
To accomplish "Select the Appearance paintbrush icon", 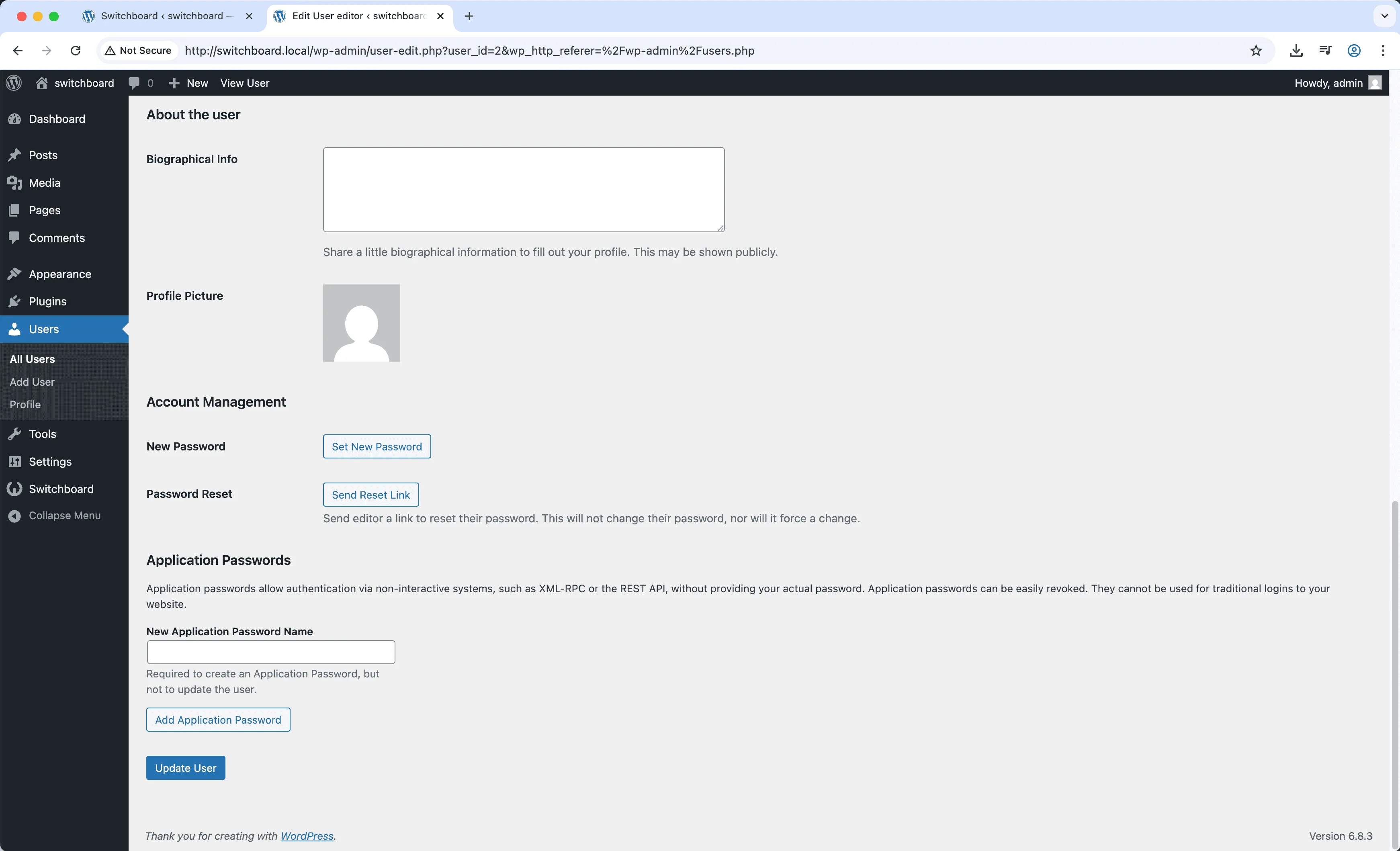I will tap(15, 273).
